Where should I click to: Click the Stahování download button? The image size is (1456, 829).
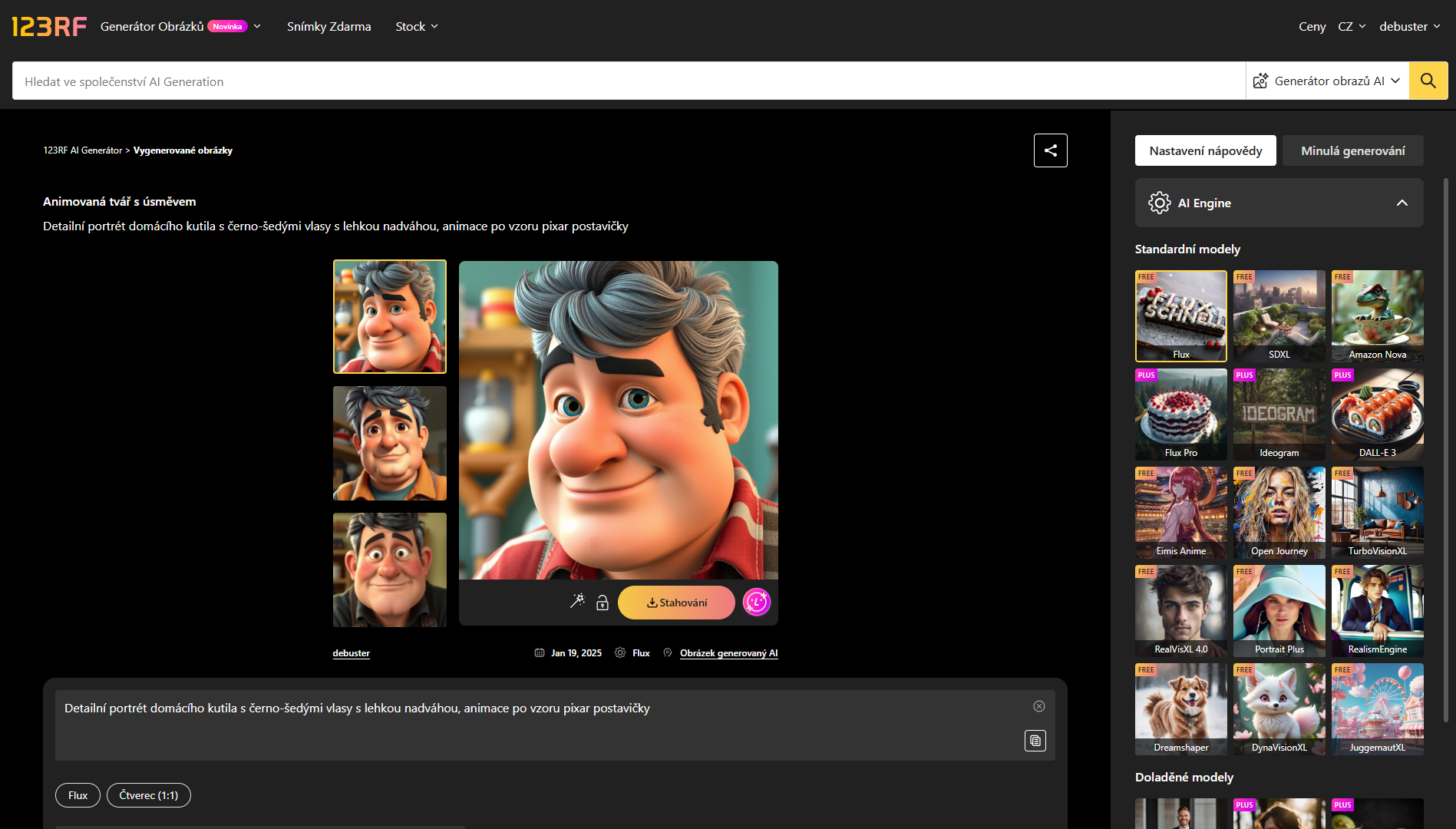[676, 603]
